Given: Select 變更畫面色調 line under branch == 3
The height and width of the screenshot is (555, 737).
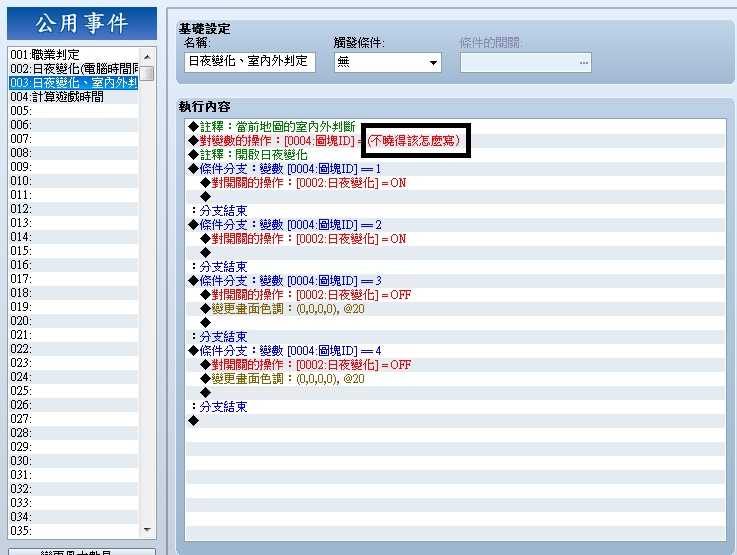Looking at the screenshot, I should (455, 309).
